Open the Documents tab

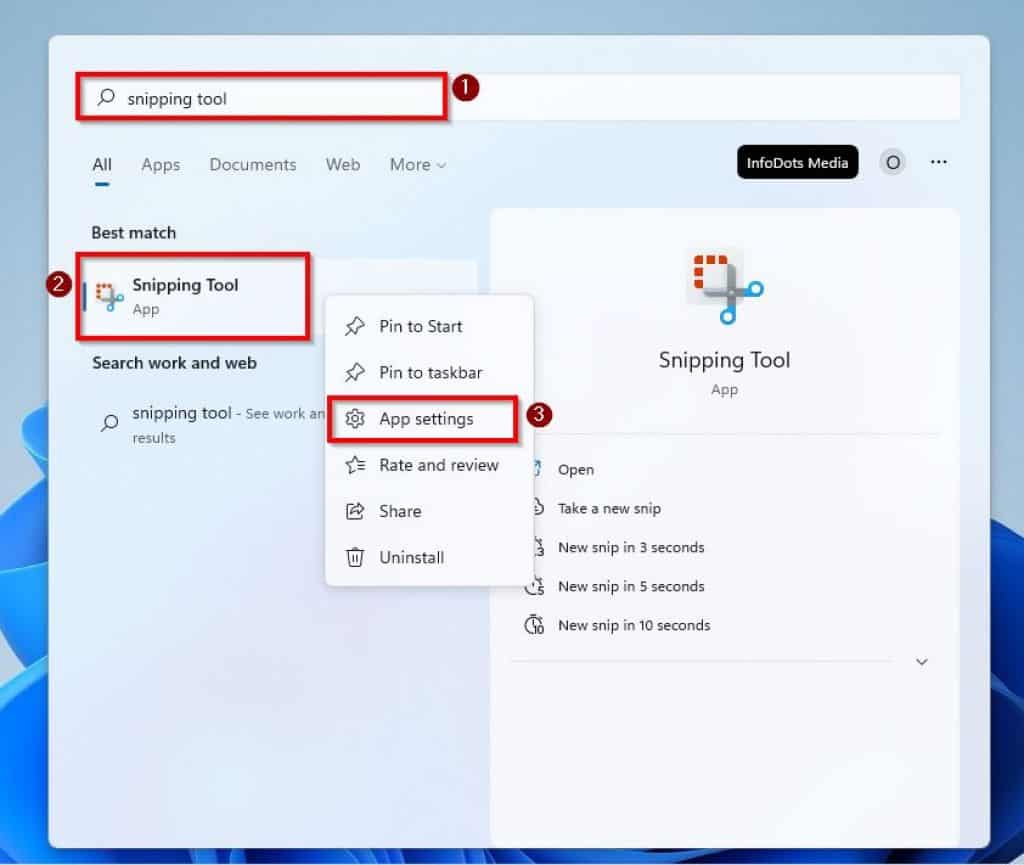[253, 165]
